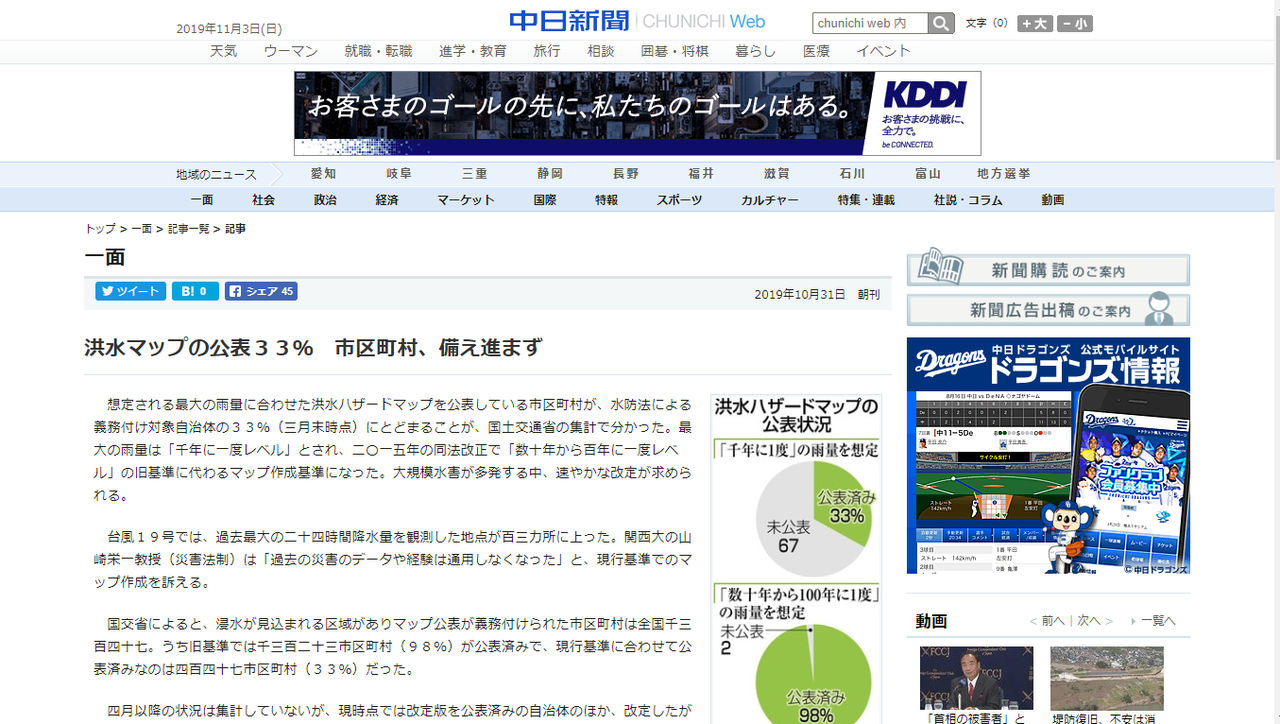Screen dimensions: 1280x724
Task: Open イベント menu item
Action: pos(884,51)
